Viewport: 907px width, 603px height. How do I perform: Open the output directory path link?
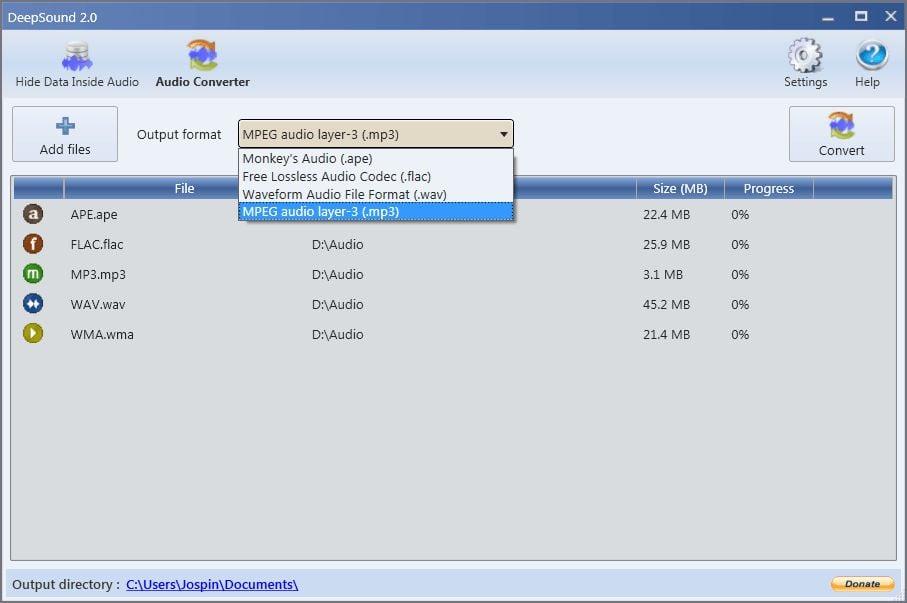pos(212,584)
